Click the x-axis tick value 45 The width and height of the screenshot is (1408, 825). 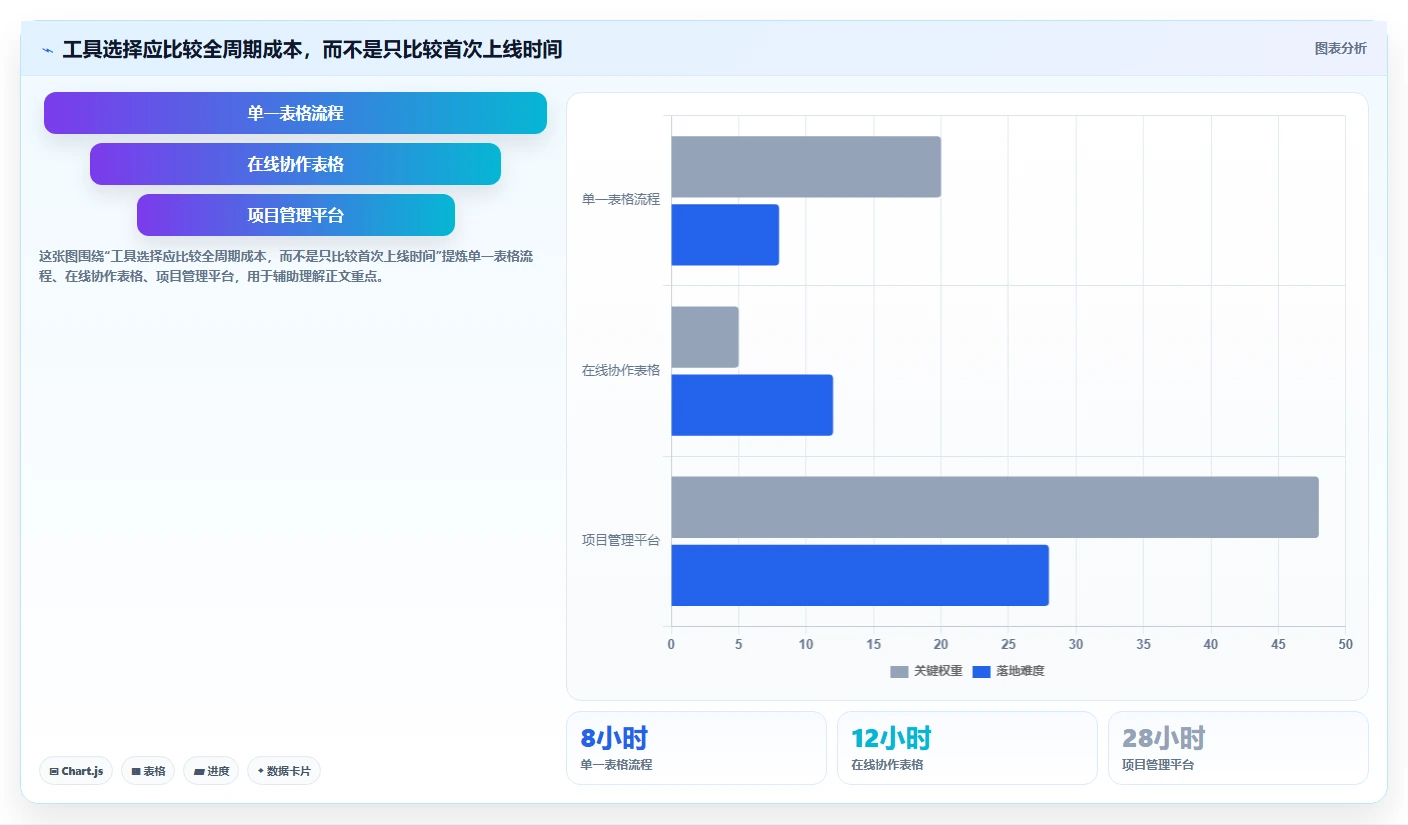tap(1278, 644)
